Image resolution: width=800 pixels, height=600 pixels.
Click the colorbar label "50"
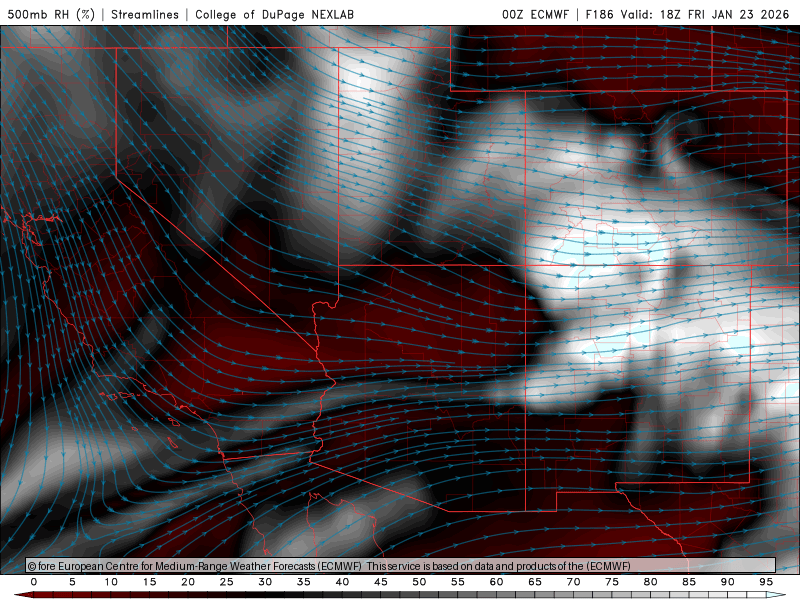pyautogui.click(x=419, y=582)
